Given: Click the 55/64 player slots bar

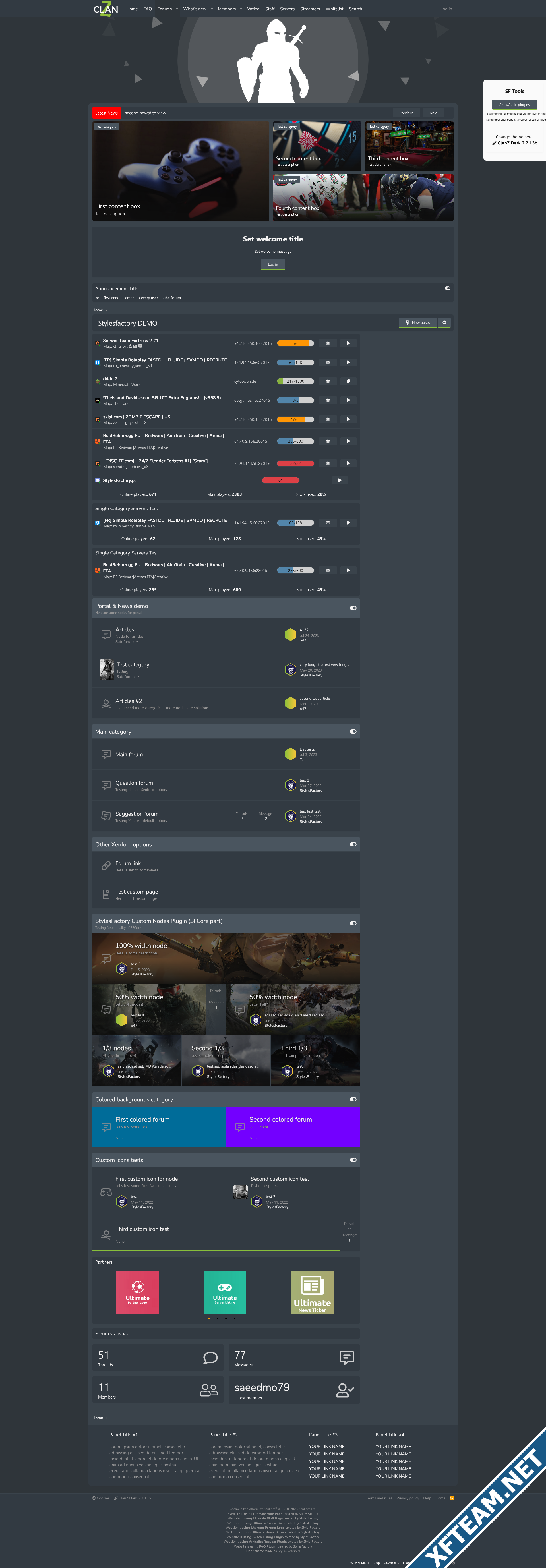Looking at the screenshot, I should click(295, 343).
